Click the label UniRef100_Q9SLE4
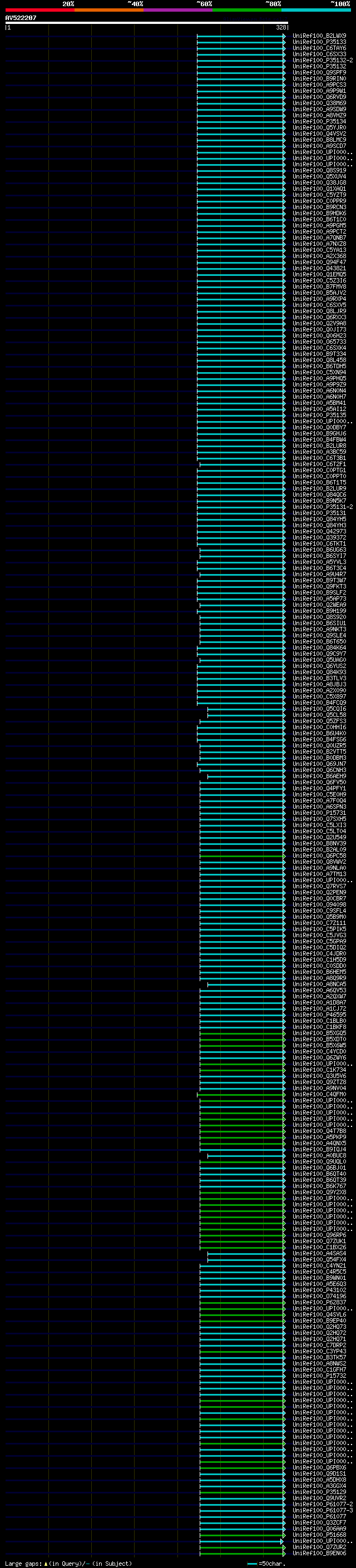This screenshot has width=356, height=1568. point(319,635)
